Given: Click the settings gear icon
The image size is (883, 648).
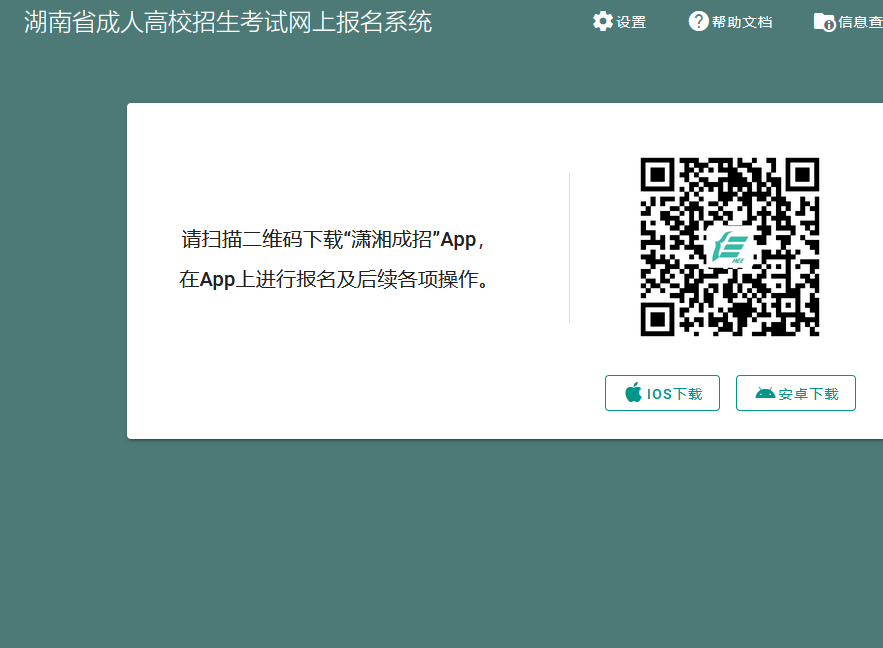Looking at the screenshot, I should pyautogui.click(x=603, y=21).
